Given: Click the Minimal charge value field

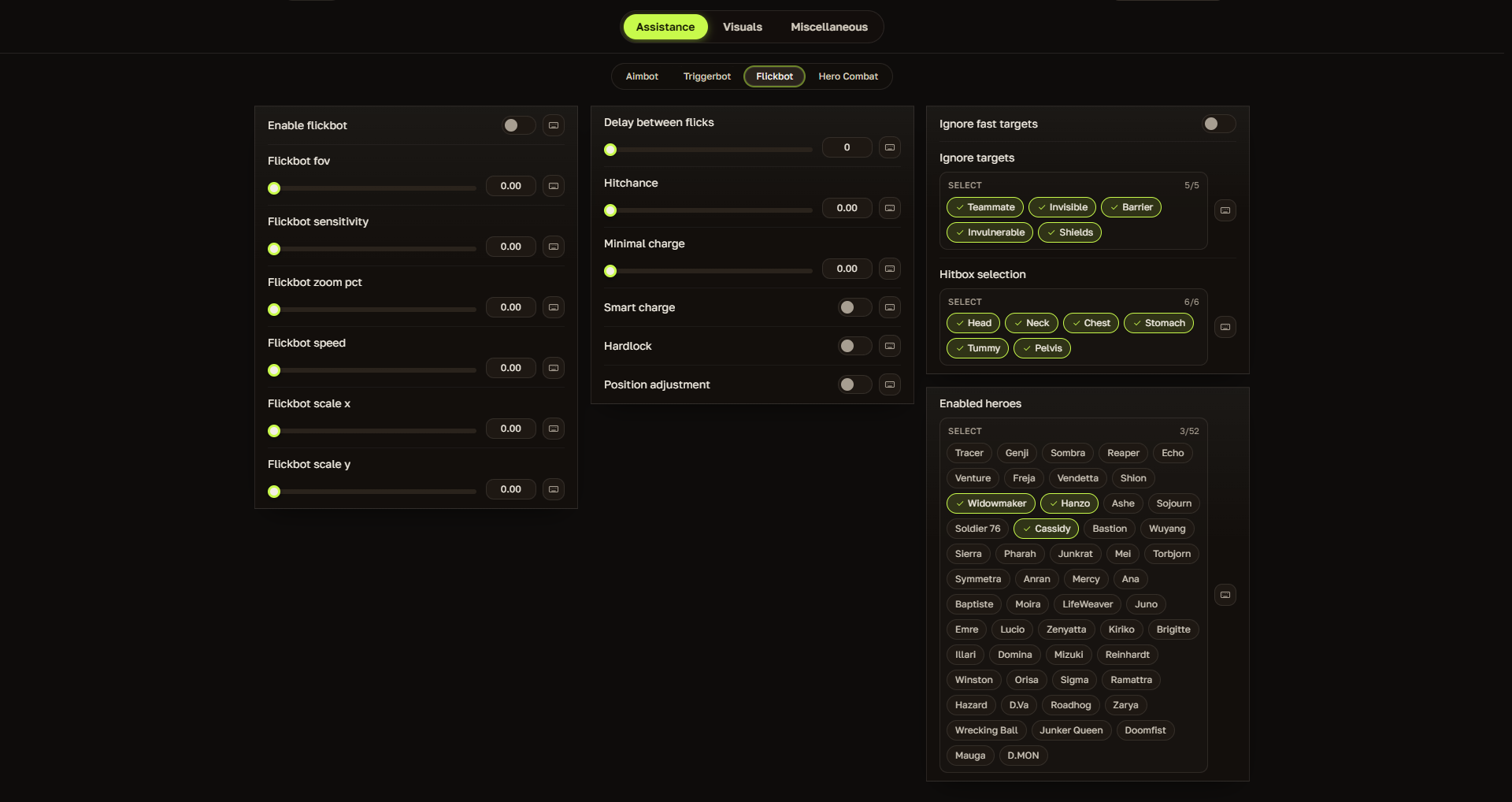Looking at the screenshot, I should (847, 269).
